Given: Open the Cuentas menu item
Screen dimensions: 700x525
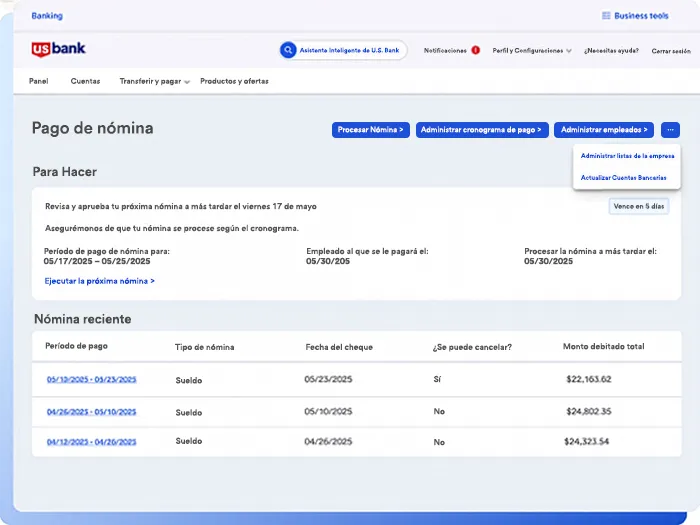Looking at the screenshot, I should click(x=85, y=81).
